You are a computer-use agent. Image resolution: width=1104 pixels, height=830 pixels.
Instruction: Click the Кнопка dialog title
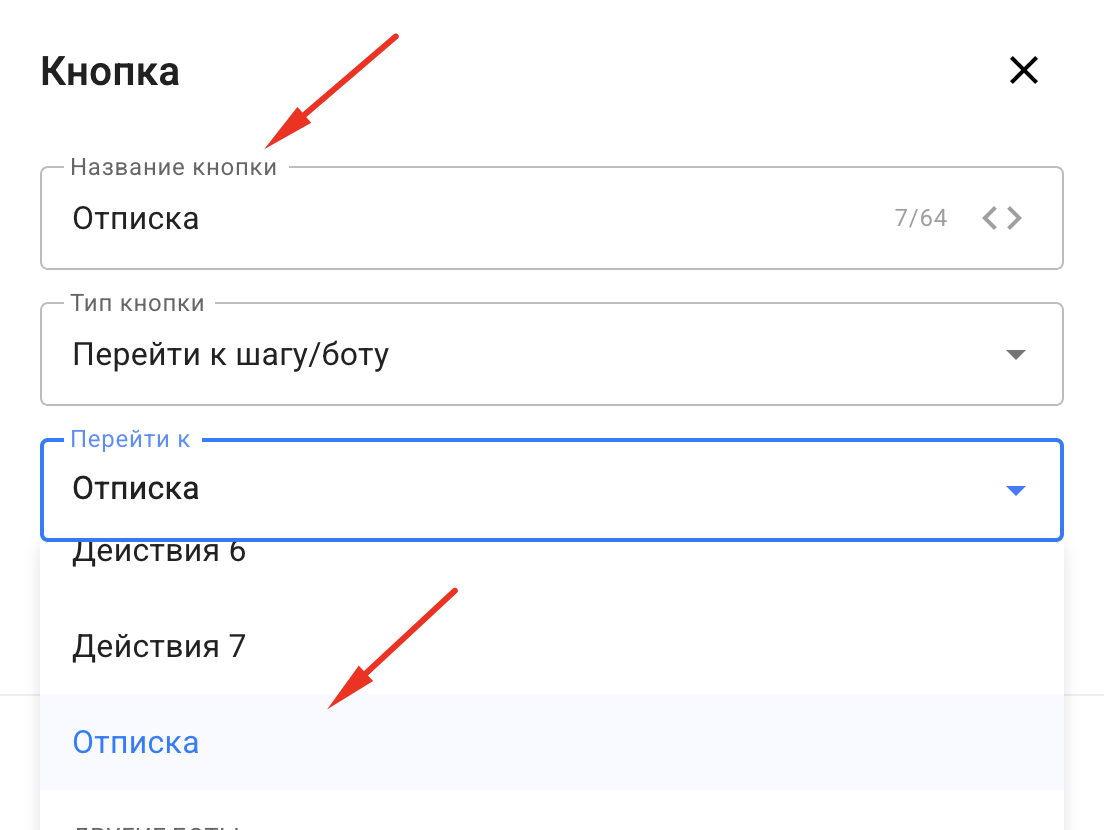[110, 72]
